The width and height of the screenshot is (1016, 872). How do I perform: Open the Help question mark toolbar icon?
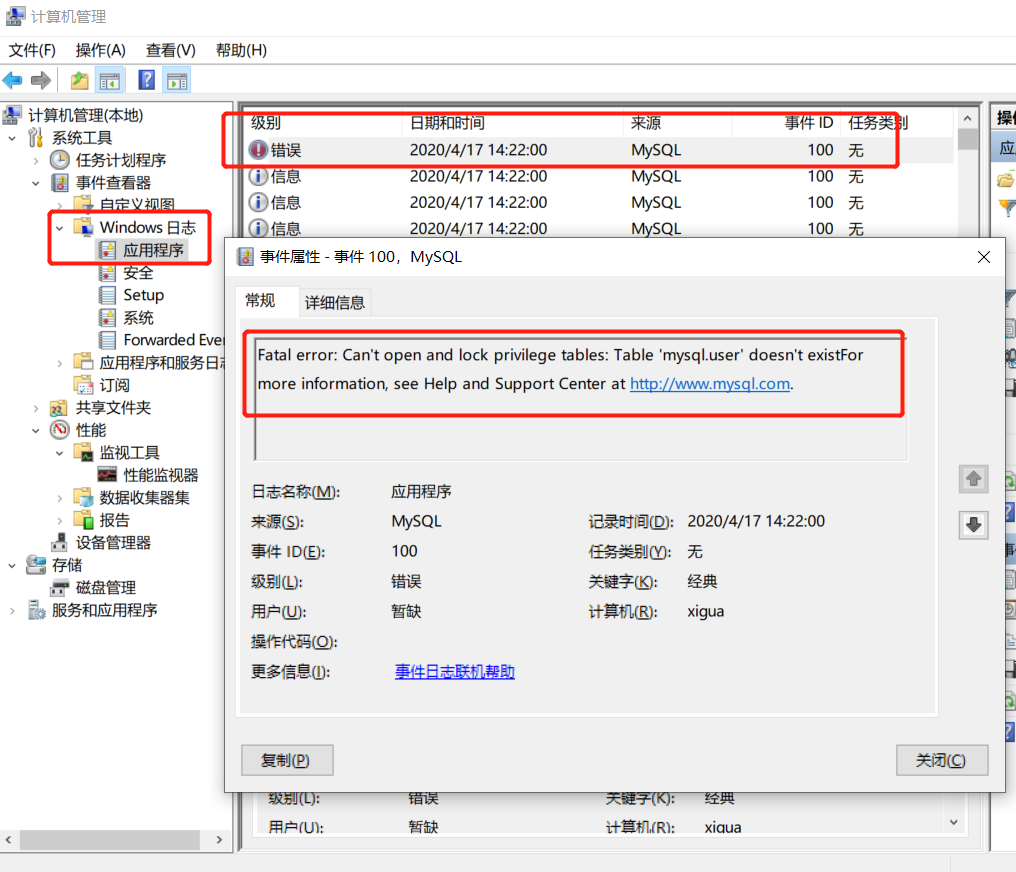147,80
